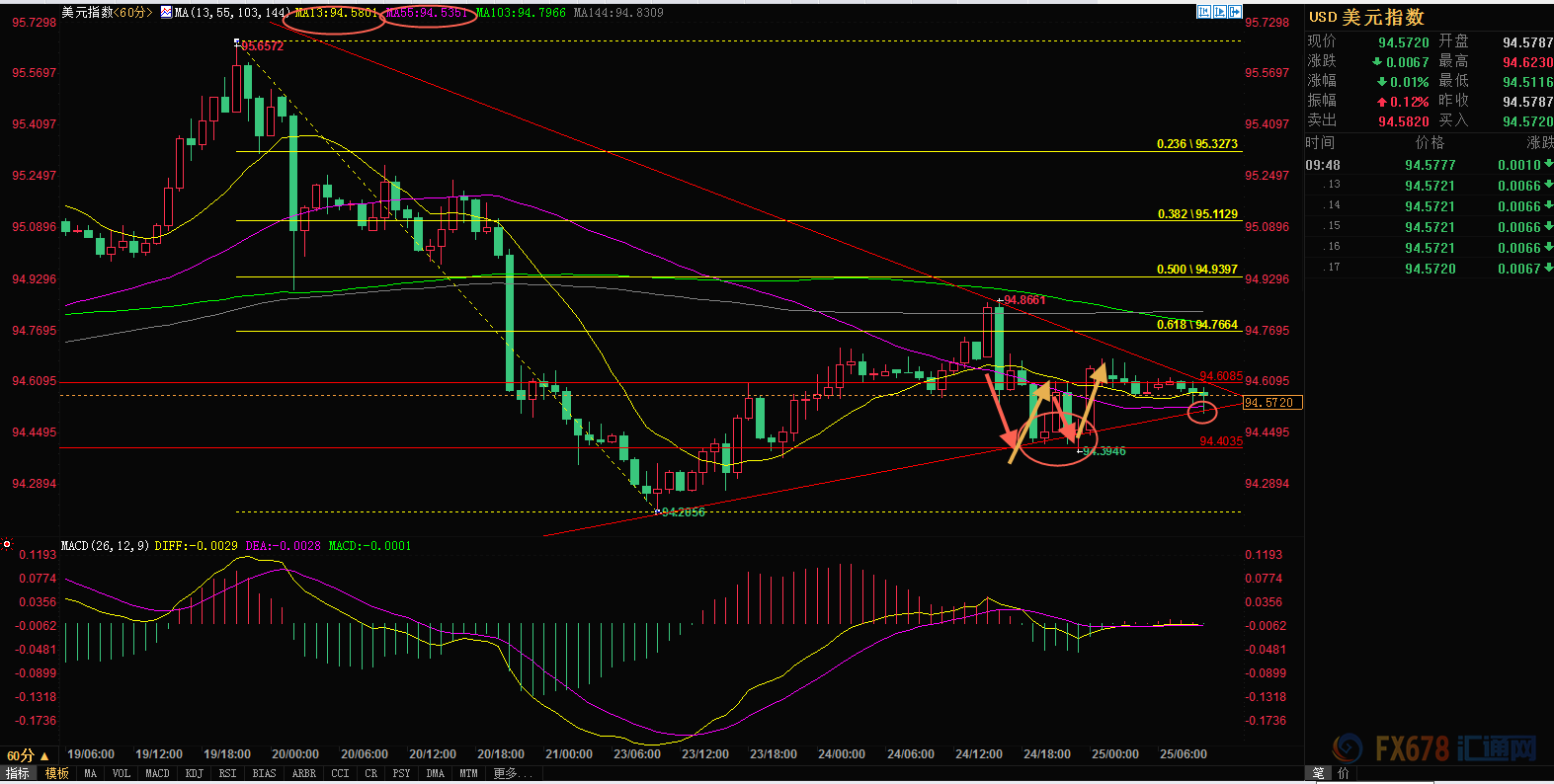Open the 60分 timeframe selector
This screenshot has height=784, width=1554.
point(28,755)
